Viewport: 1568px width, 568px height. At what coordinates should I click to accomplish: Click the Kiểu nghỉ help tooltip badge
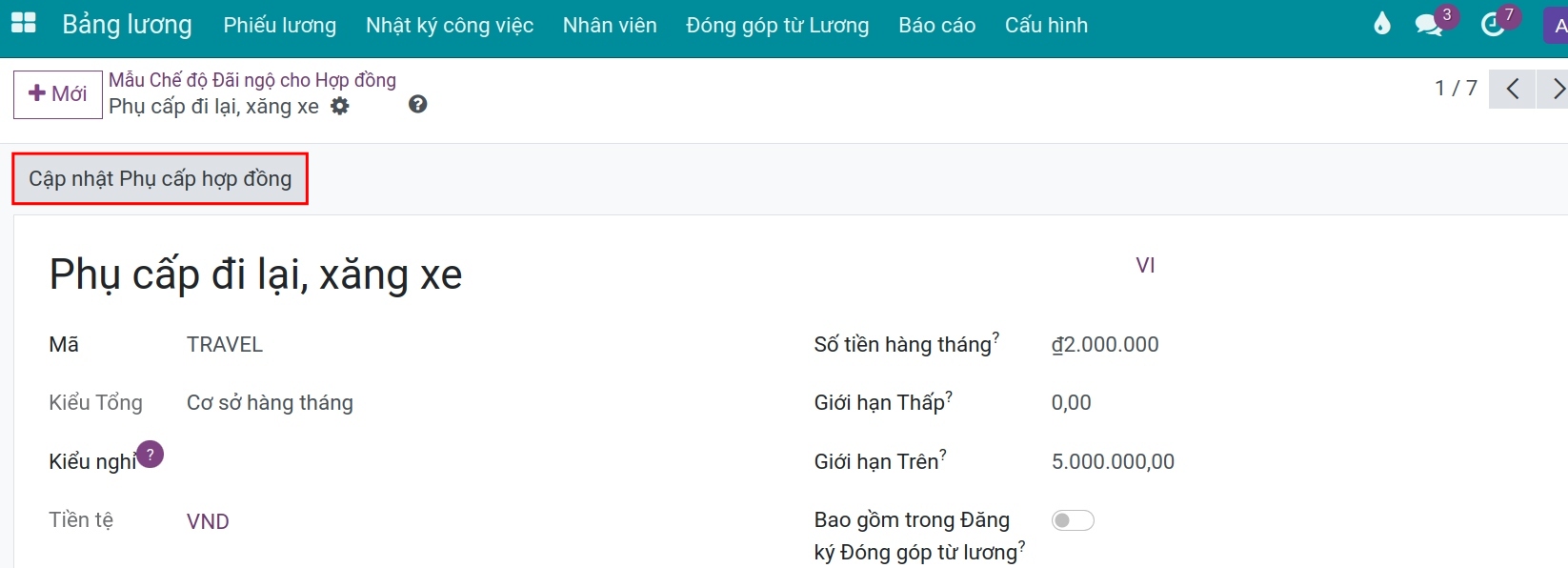click(150, 455)
